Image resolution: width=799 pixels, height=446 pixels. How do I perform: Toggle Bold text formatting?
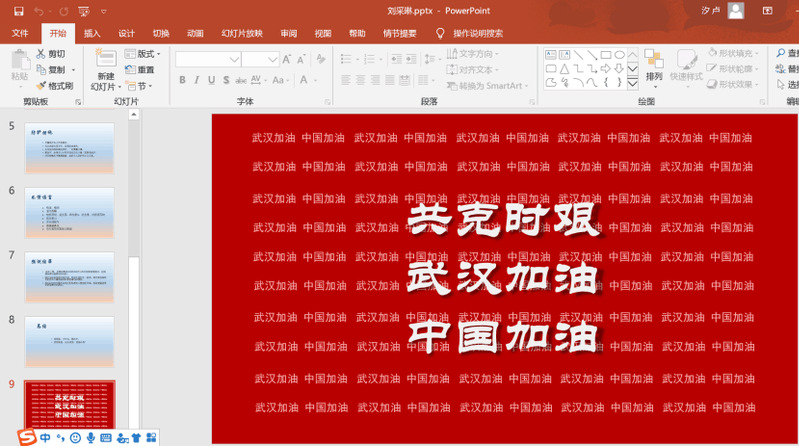[x=182, y=81]
